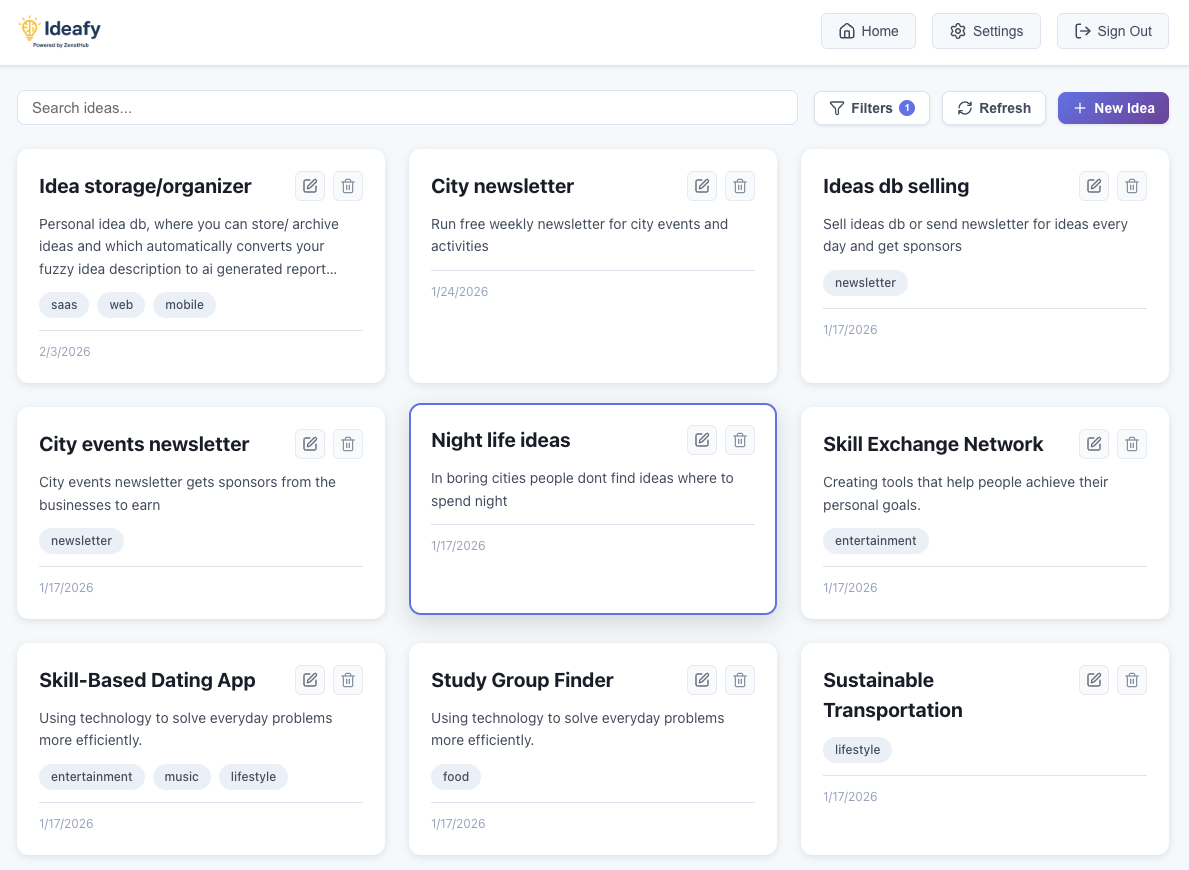This screenshot has height=870, width=1189.
Task: Delete the City newsletter idea
Action: tap(740, 186)
